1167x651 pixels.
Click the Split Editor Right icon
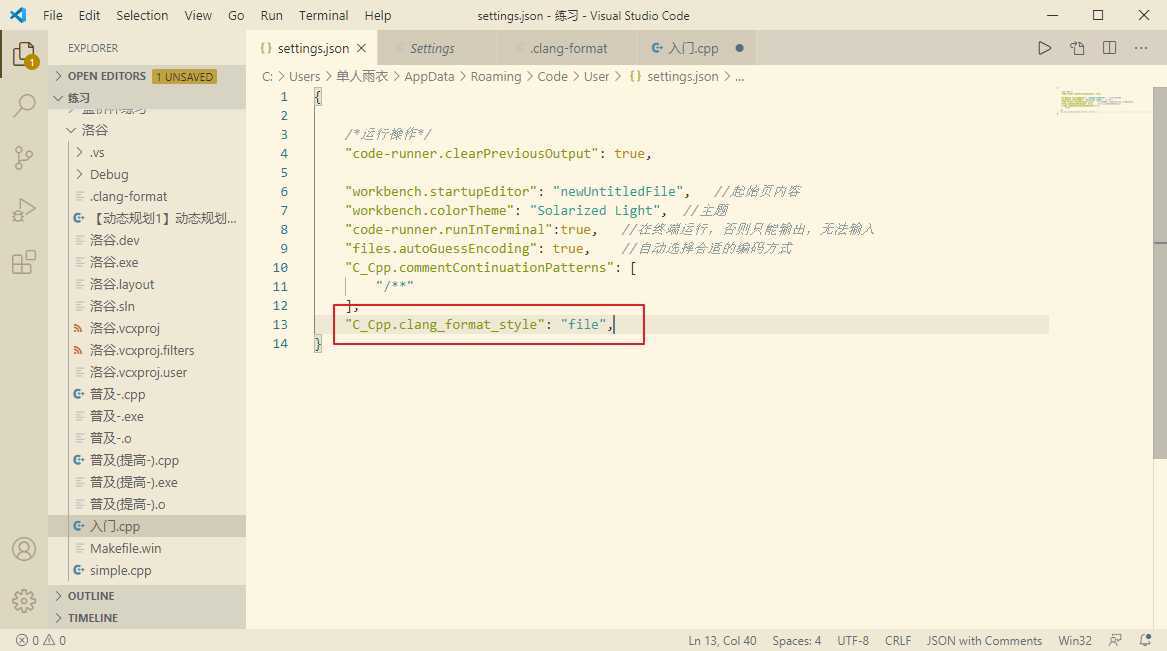(x=1109, y=48)
